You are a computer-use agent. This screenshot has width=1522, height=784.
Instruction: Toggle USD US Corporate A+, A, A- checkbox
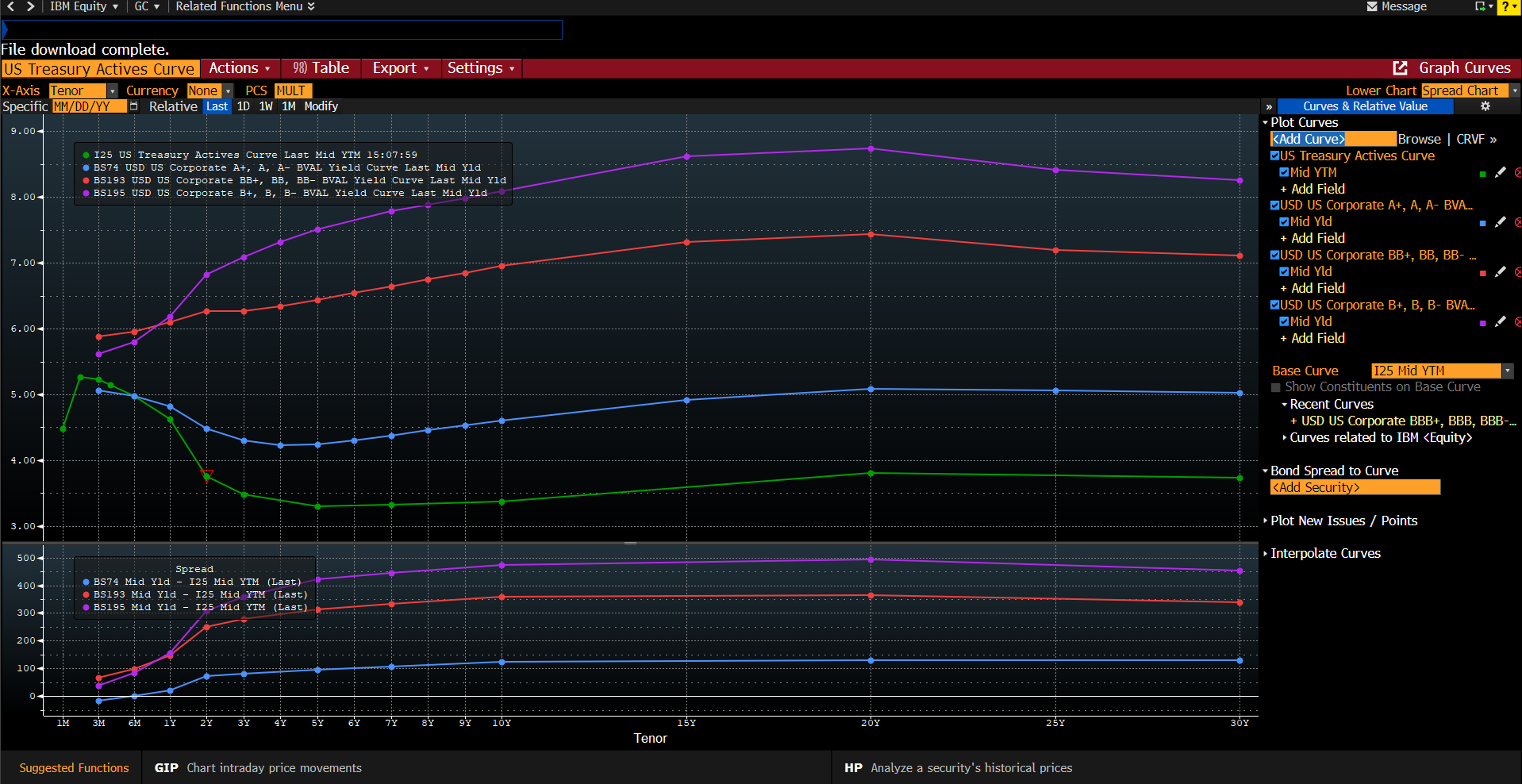pyautogui.click(x=1274, y=205)
